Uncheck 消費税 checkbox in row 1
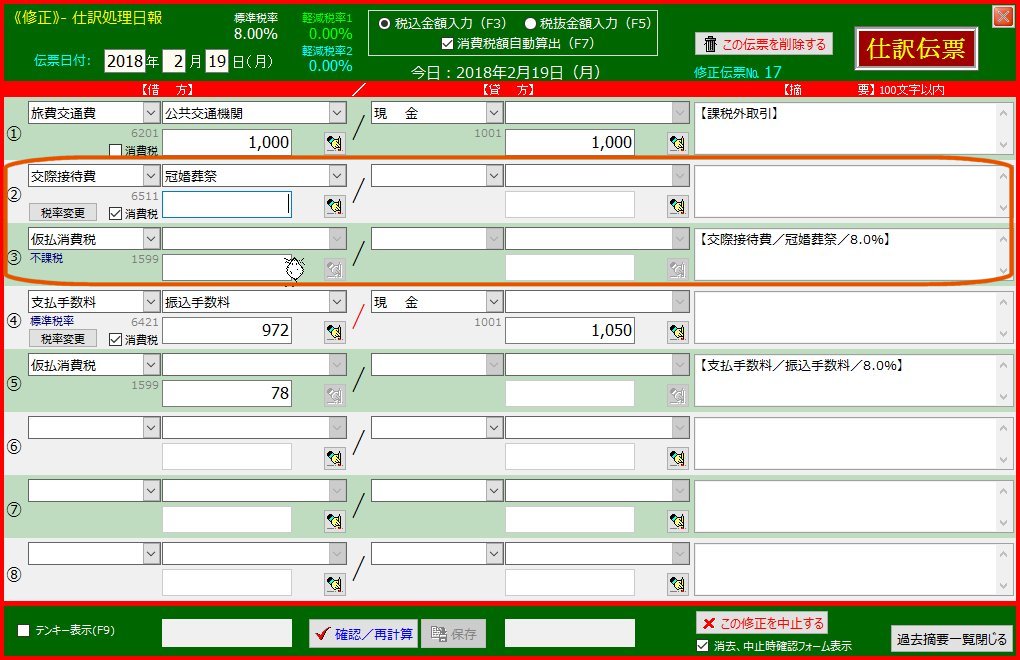Image resolution: width=1020 pixels, height=660 pixels. 115,150
